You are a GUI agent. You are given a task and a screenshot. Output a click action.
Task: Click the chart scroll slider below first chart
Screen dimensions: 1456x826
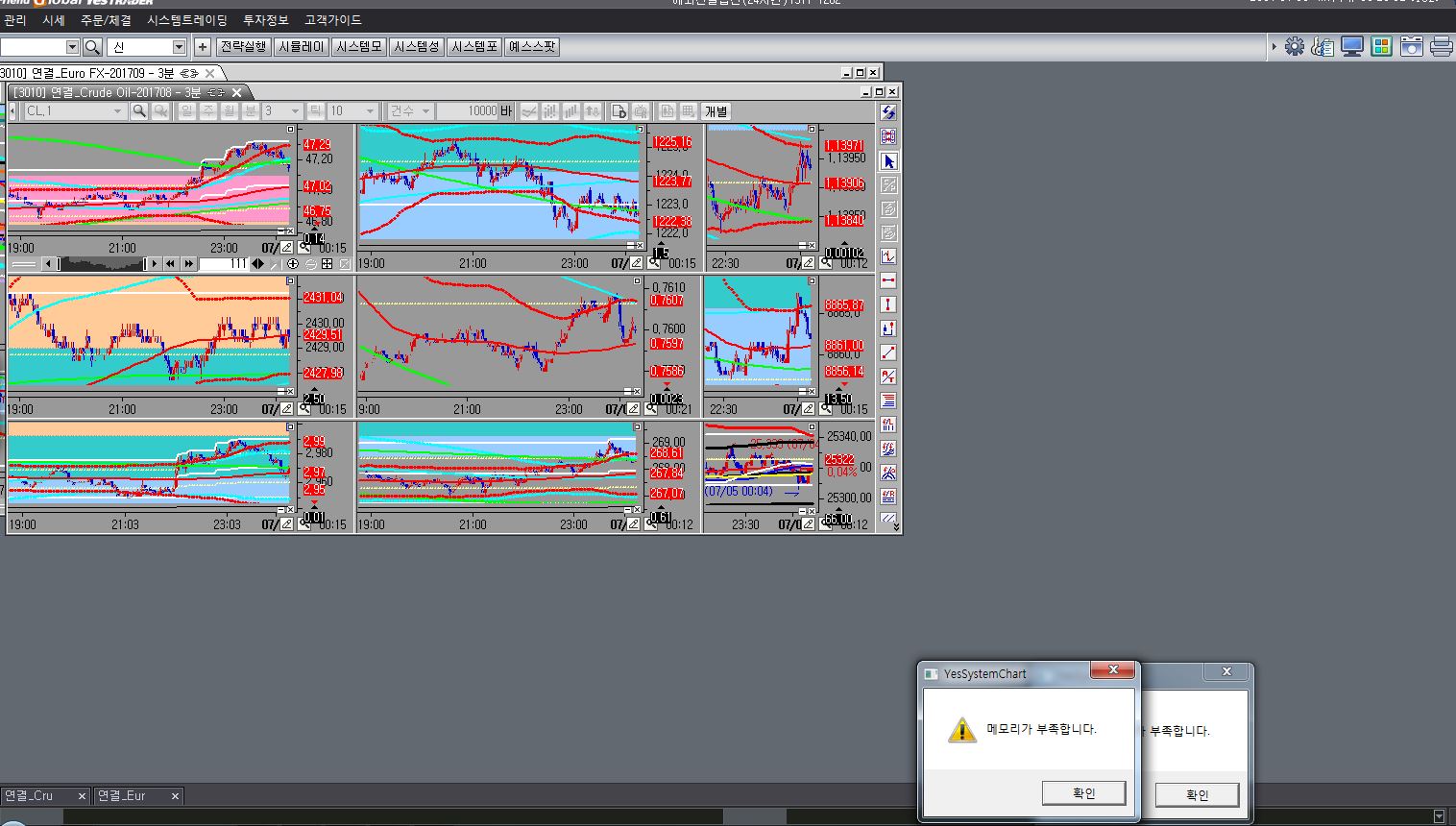(x=101, y=263)
